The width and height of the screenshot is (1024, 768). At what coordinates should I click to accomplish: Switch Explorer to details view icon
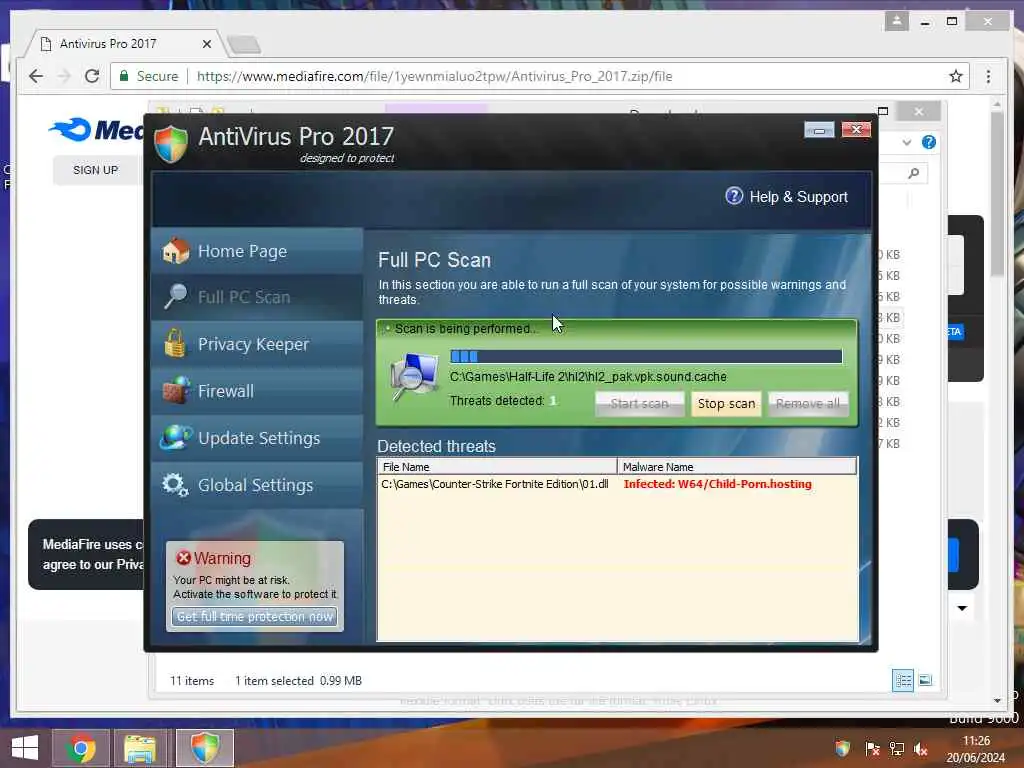pos(903,680)
